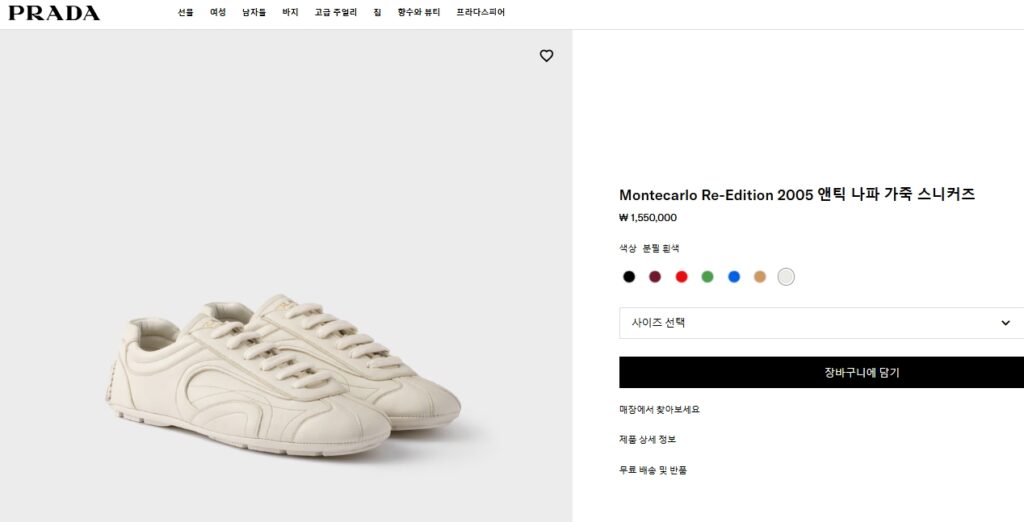The image size is (1024, 522).
Task: Click the heart wishlist icon
Action: pyautogui.click(x=546, y=56)
